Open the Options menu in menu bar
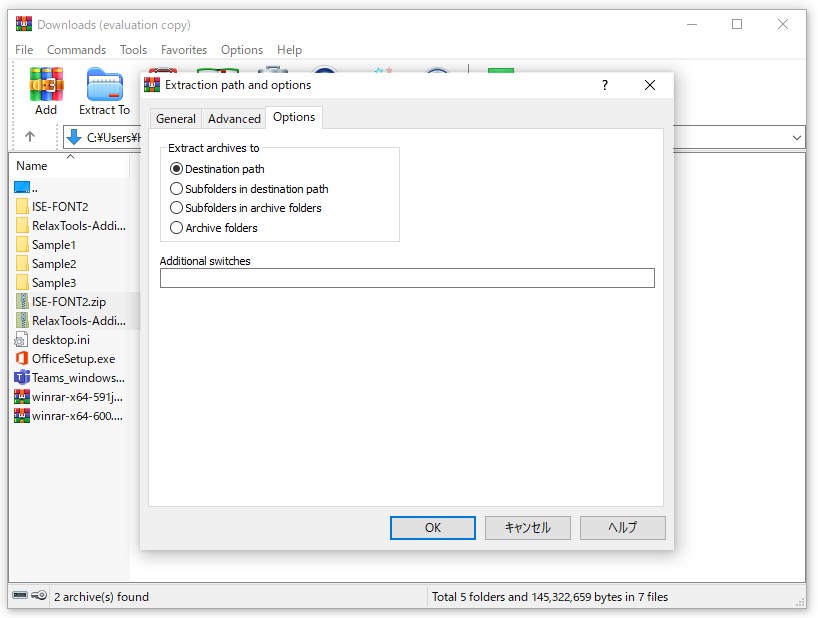 pos(242,50)
